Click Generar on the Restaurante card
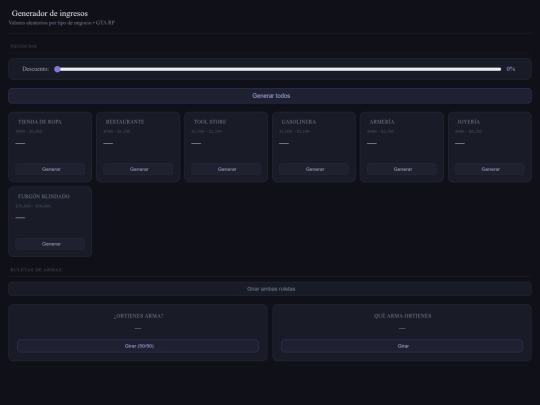This screenshot has width=540, height=405. [138, 169]
